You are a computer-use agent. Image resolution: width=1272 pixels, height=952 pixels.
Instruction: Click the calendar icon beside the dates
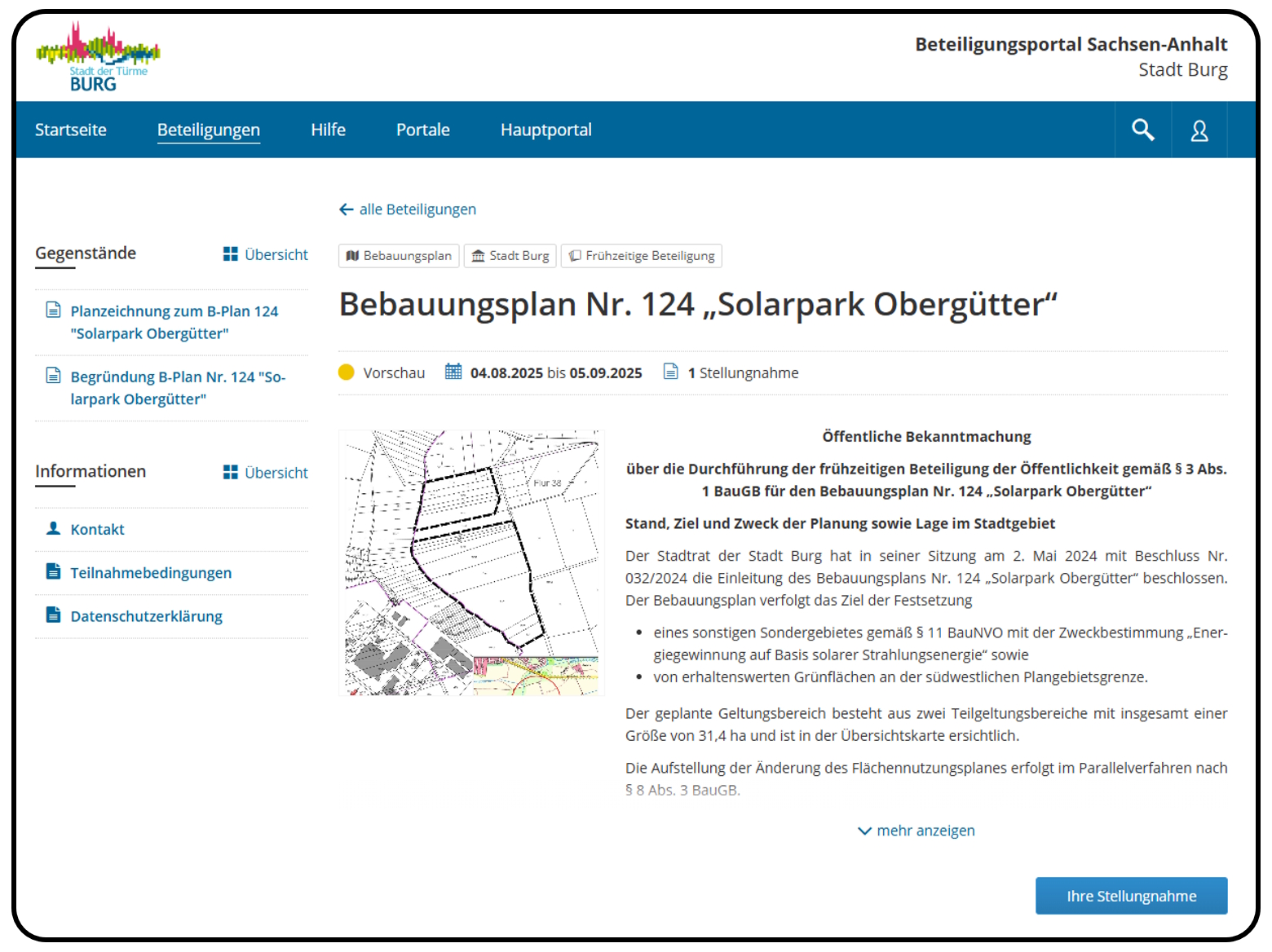(453, 372)
